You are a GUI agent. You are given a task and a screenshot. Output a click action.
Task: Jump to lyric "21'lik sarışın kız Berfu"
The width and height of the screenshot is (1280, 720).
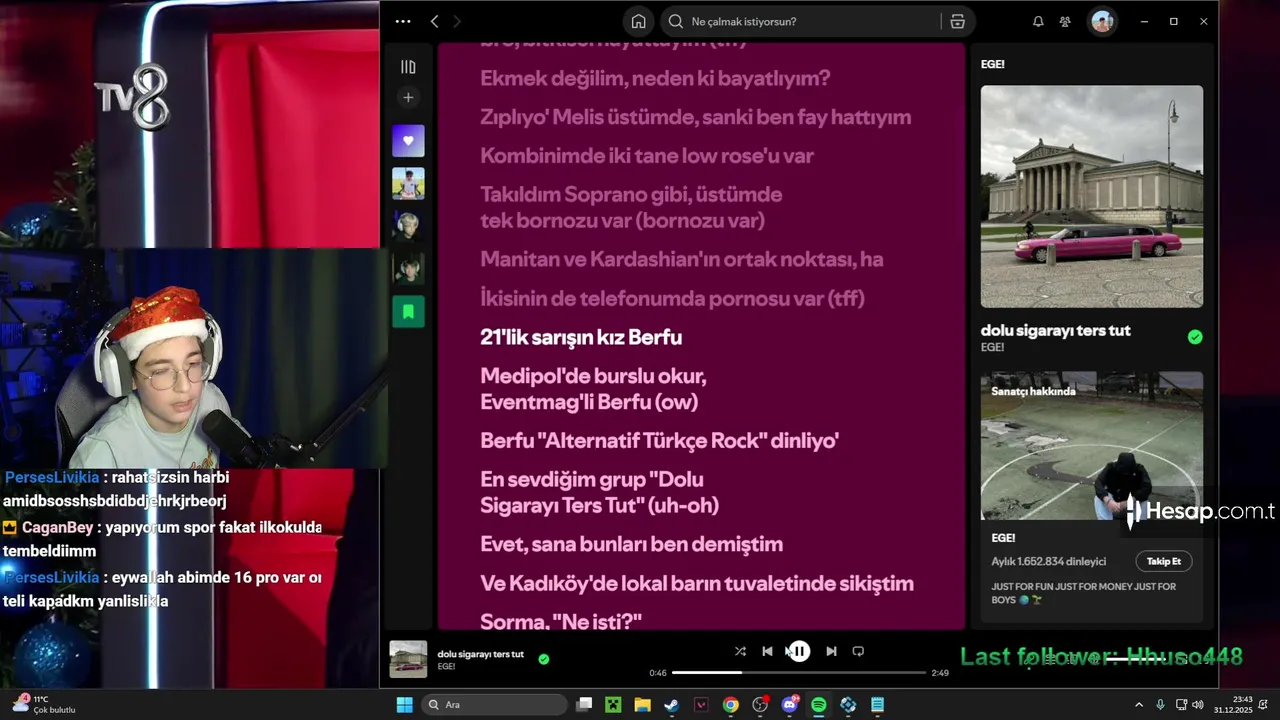(581, 338)
